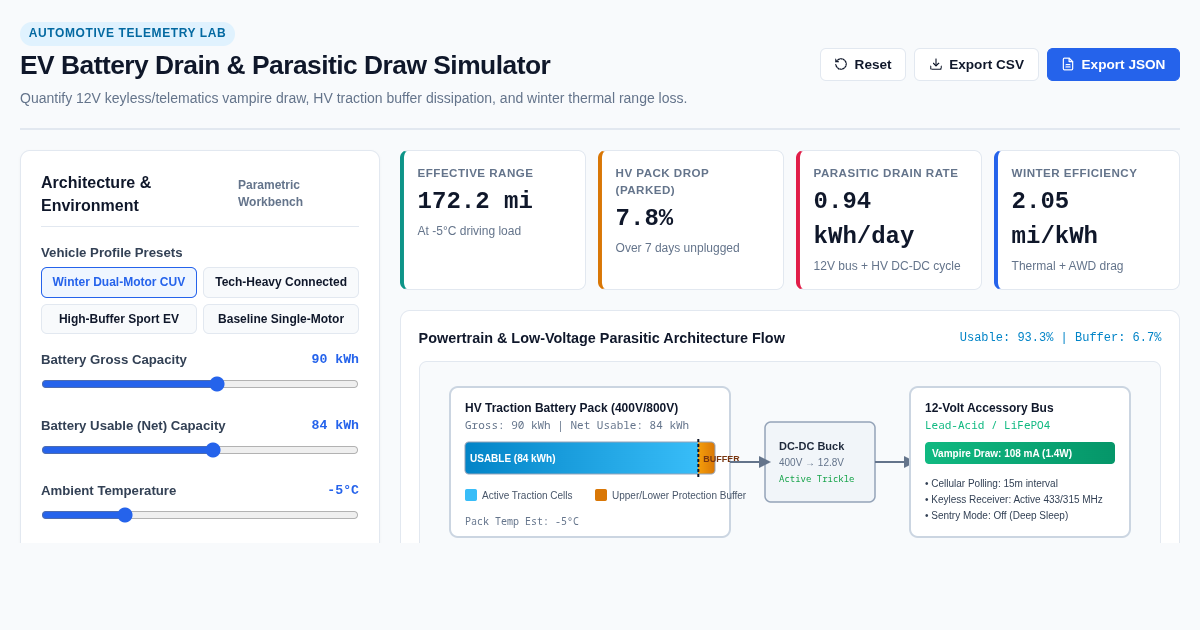Click the 0.94 kWh/day drain rate value

click(864, 218)
